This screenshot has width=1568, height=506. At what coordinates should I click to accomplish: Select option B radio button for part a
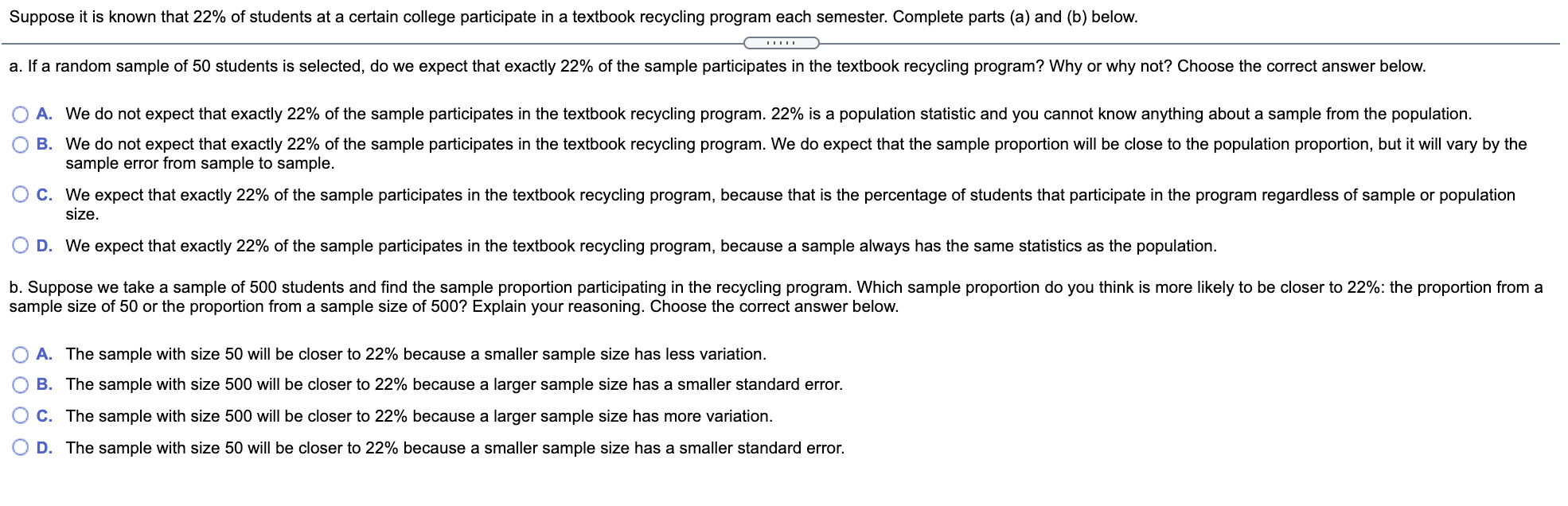[21, 145]
